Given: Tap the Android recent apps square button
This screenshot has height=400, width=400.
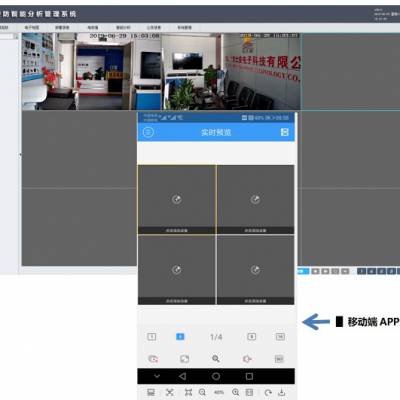Looking at the screenshot, I should (x=249, y=376).
